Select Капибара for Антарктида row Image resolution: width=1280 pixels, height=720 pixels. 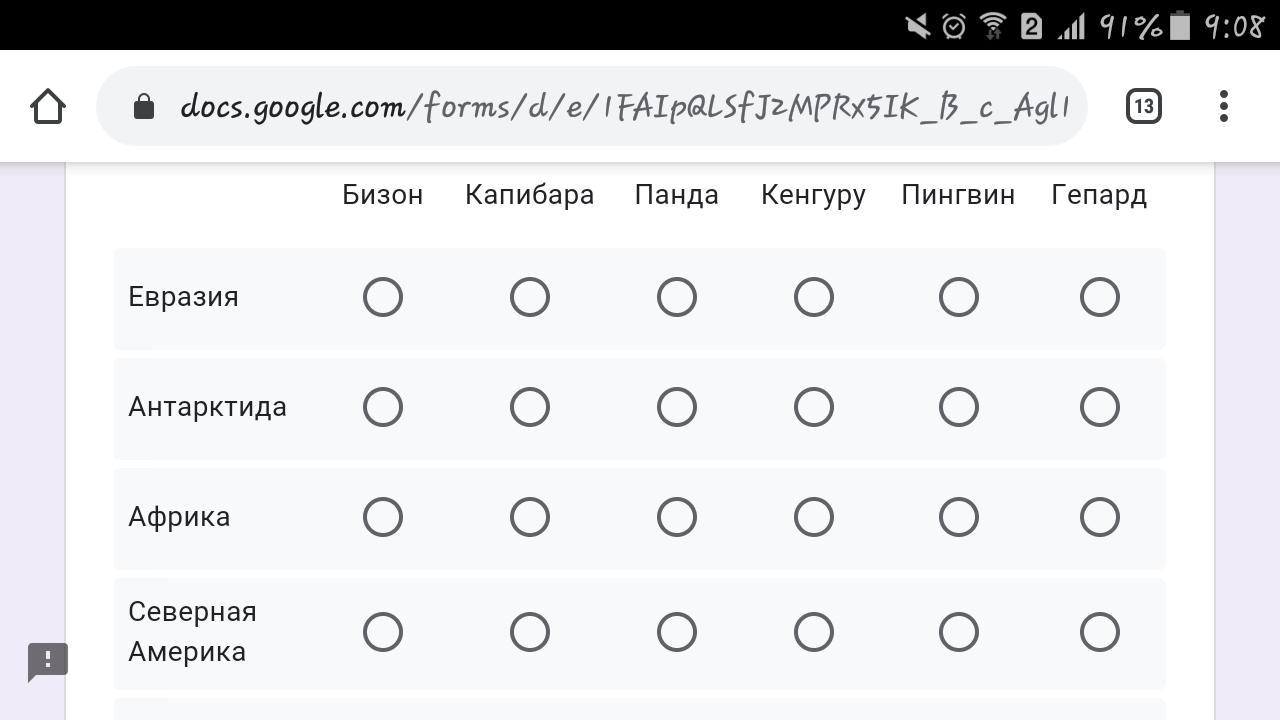pyautogui.click(x=530, y=407)
